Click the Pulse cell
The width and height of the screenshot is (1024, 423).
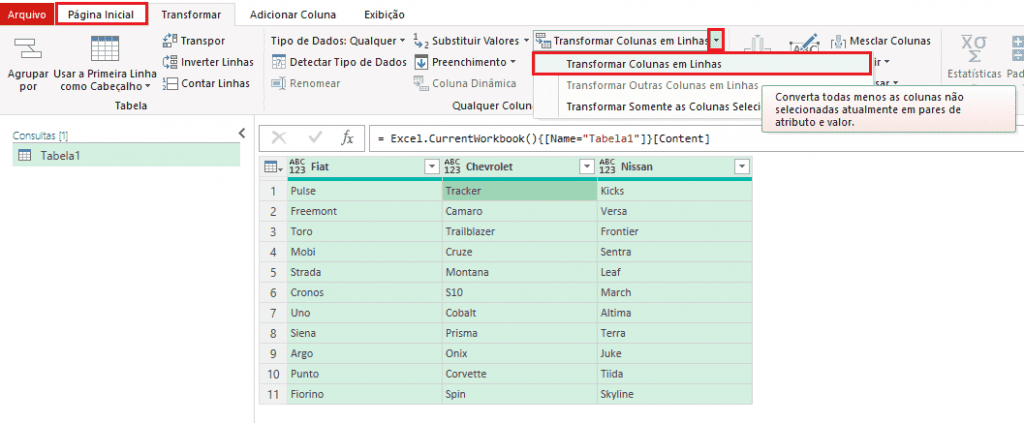(364, 191)
